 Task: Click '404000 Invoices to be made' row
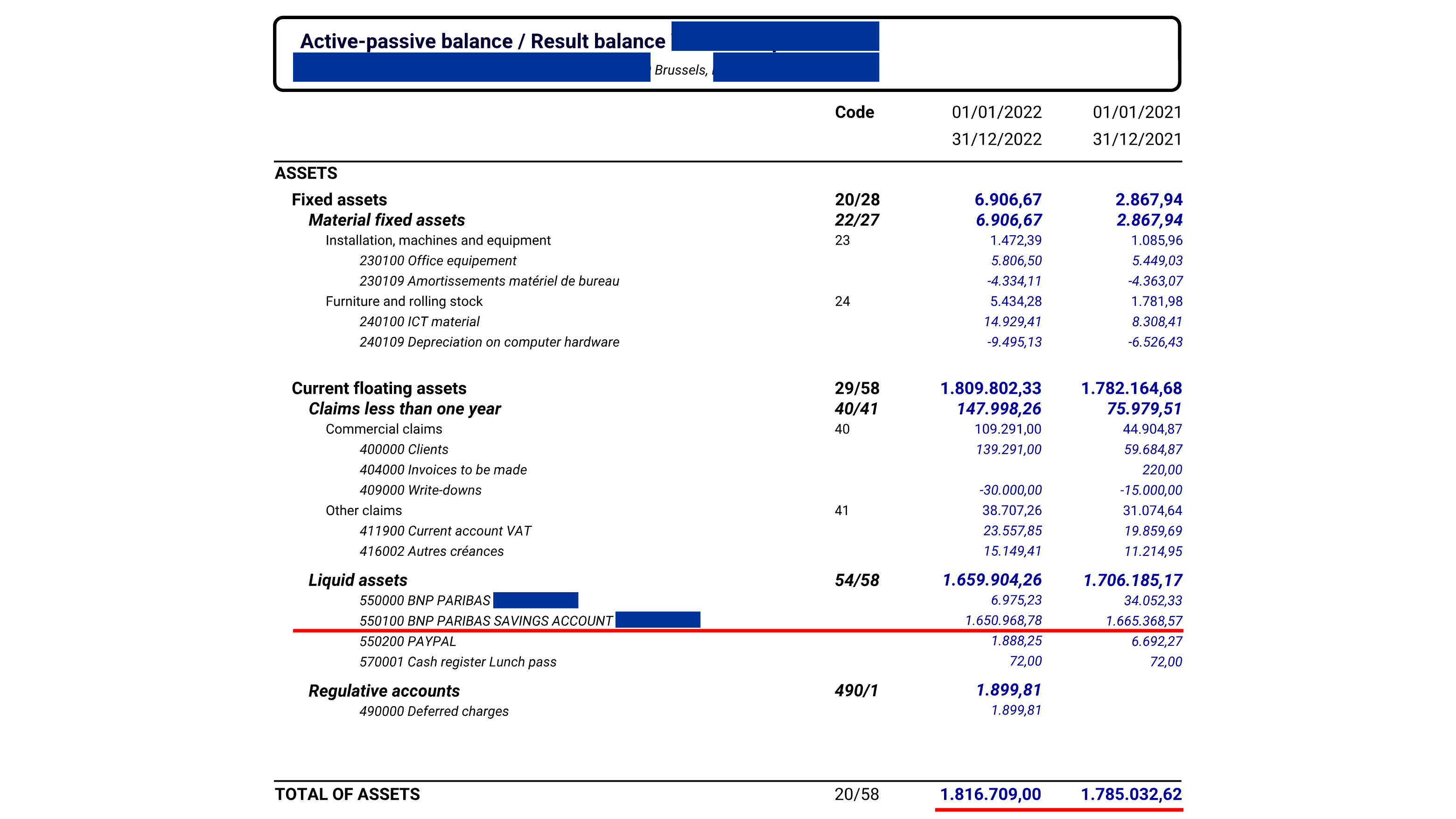pyautogui.click(x=443, y=469)
